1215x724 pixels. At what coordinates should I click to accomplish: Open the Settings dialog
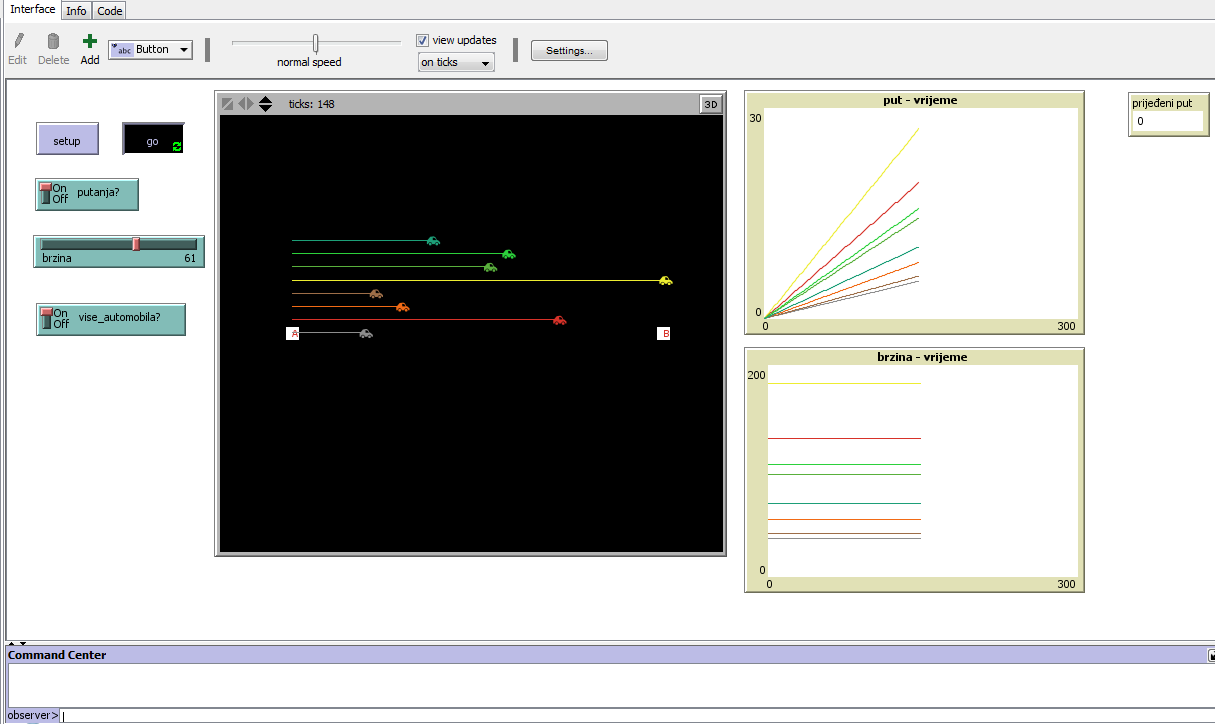tap(569, 51)
